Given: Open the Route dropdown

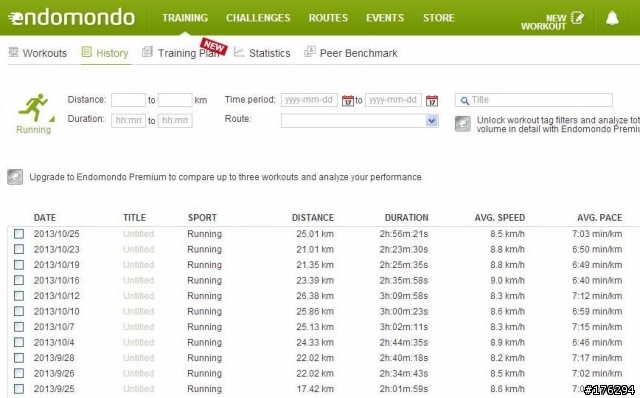Looking at the screenshot, I should (360, 121).
